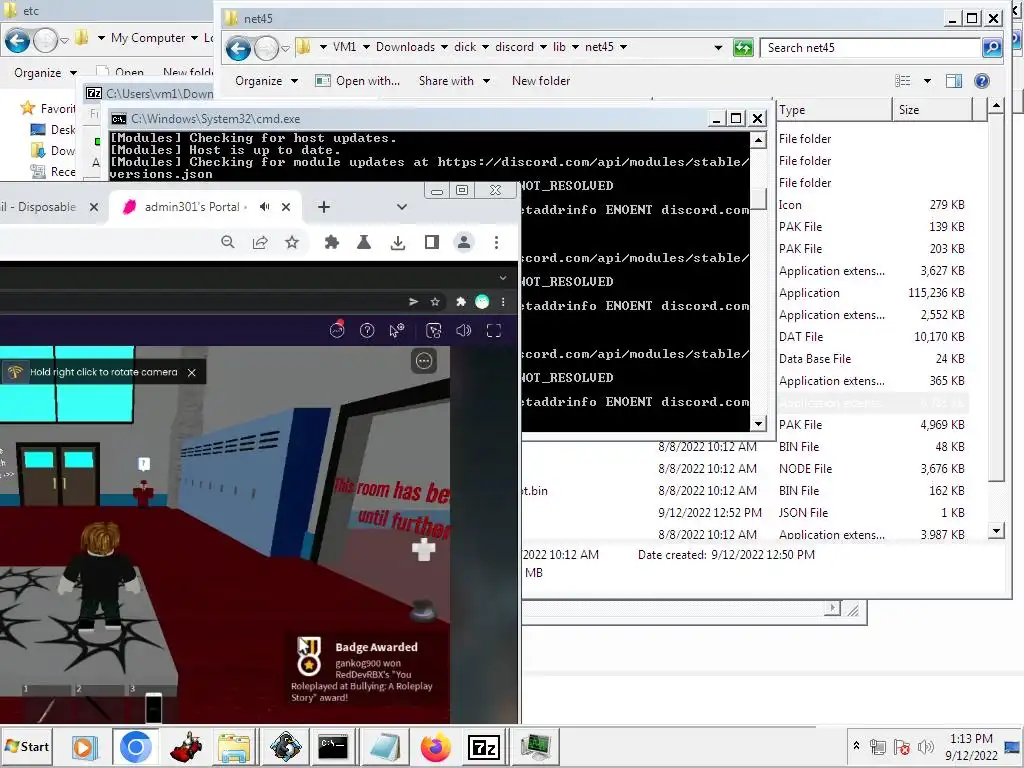Click New folder in net45 toolbar

pos(541,81)
